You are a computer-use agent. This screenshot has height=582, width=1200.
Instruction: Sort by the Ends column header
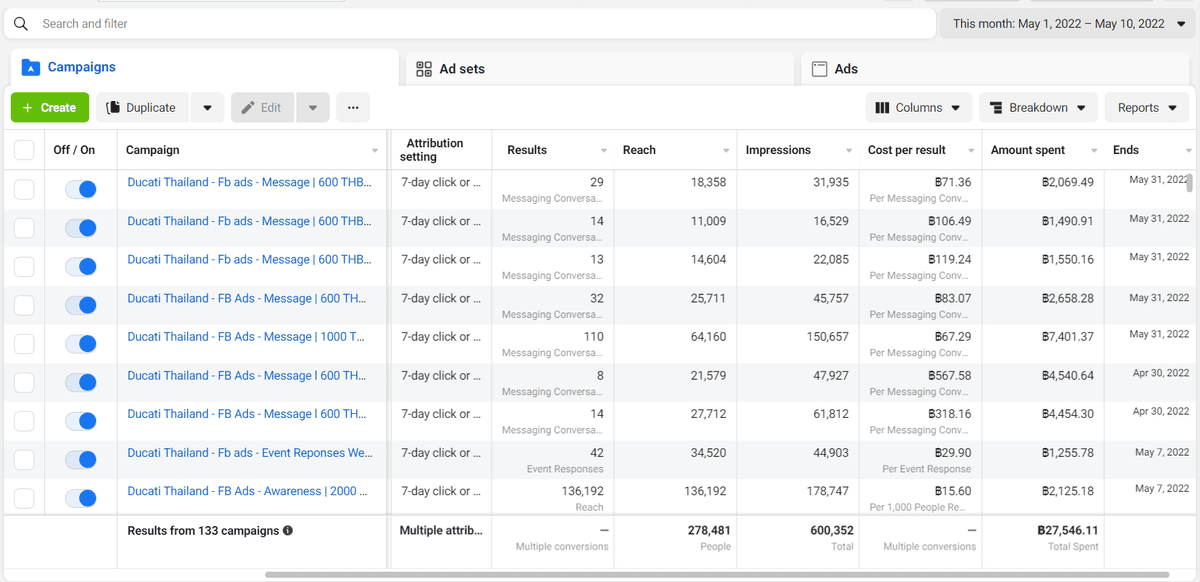click(x=1151, y=150)
